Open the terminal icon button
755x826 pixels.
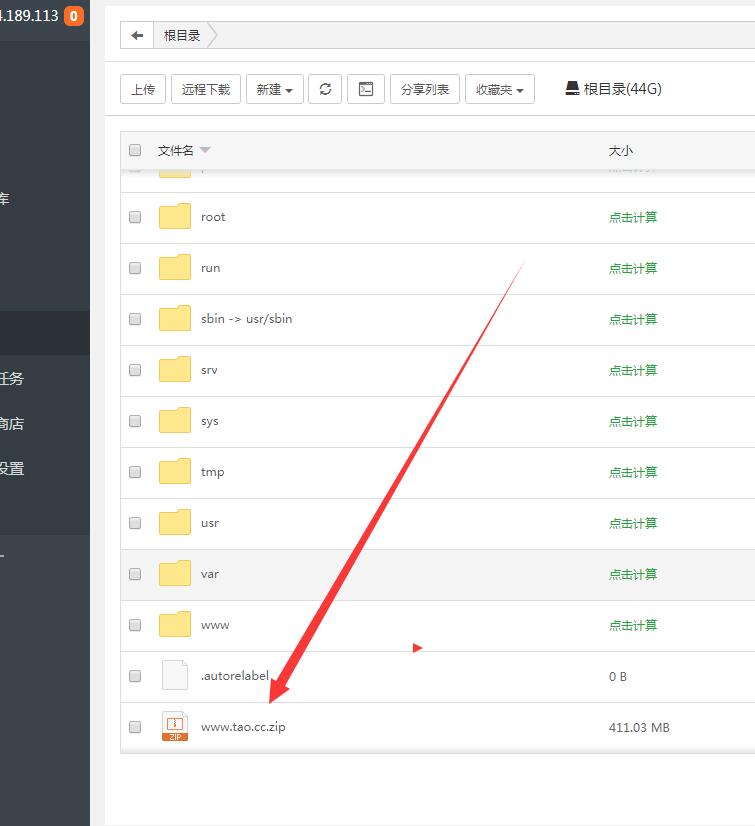pos(366,89)
